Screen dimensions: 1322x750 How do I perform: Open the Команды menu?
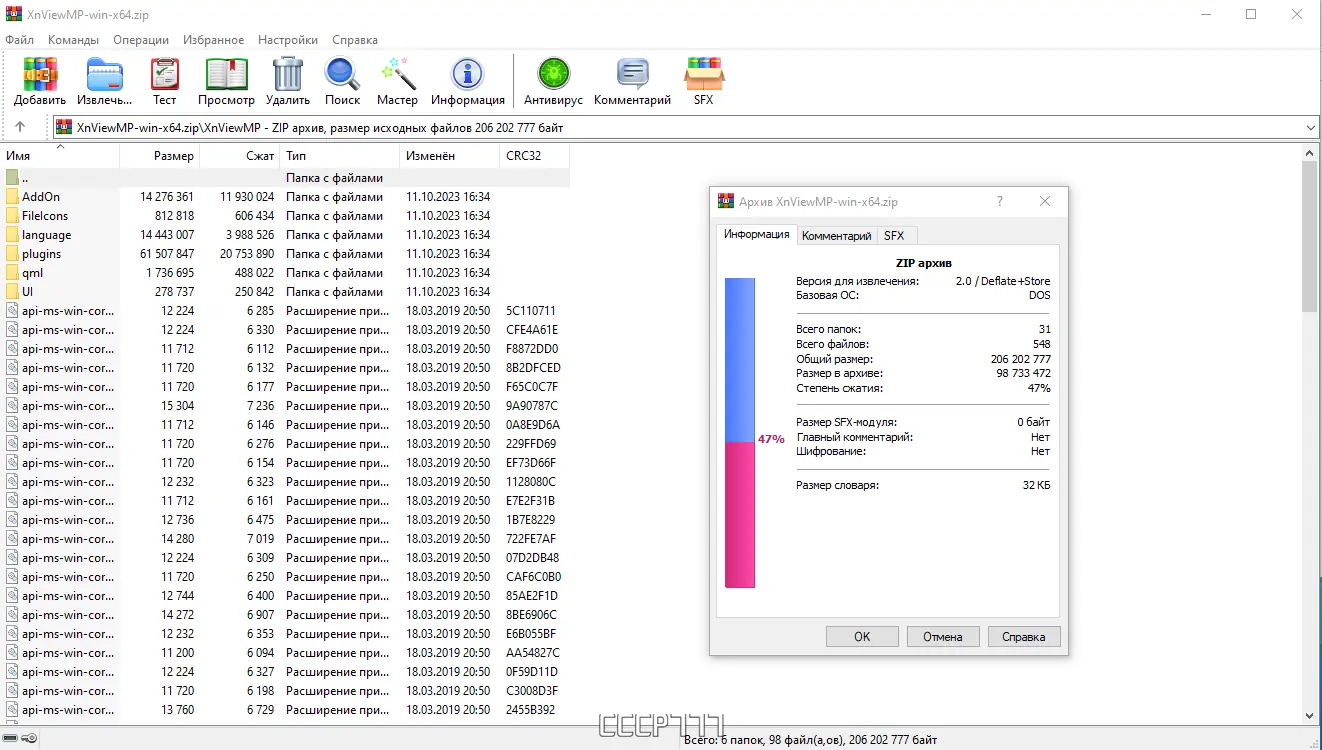click(73, 40)
